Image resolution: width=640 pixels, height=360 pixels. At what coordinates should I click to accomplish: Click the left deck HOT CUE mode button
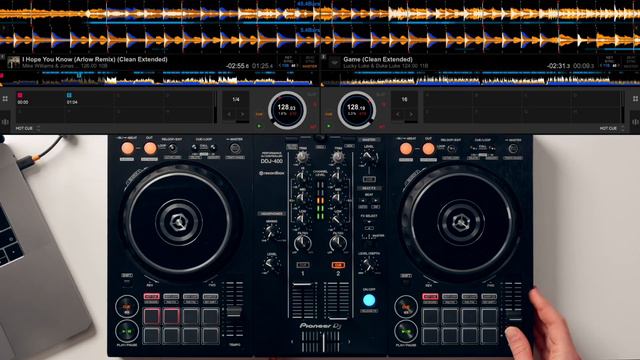[151, 296]
